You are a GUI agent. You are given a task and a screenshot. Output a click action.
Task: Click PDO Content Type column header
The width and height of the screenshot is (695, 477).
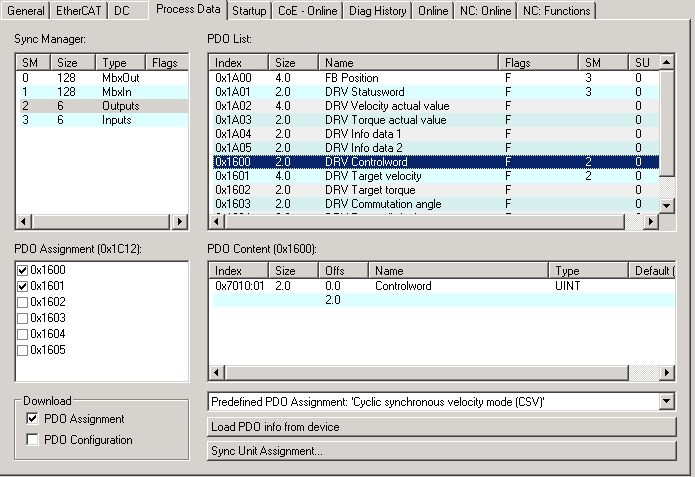tap(589, 270)
